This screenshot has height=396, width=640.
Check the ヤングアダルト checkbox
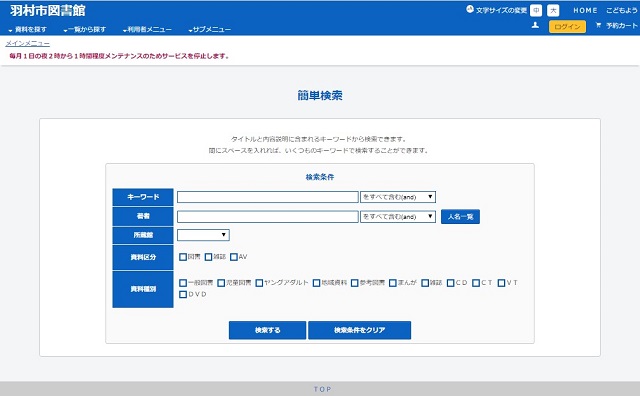click(259, 283)
